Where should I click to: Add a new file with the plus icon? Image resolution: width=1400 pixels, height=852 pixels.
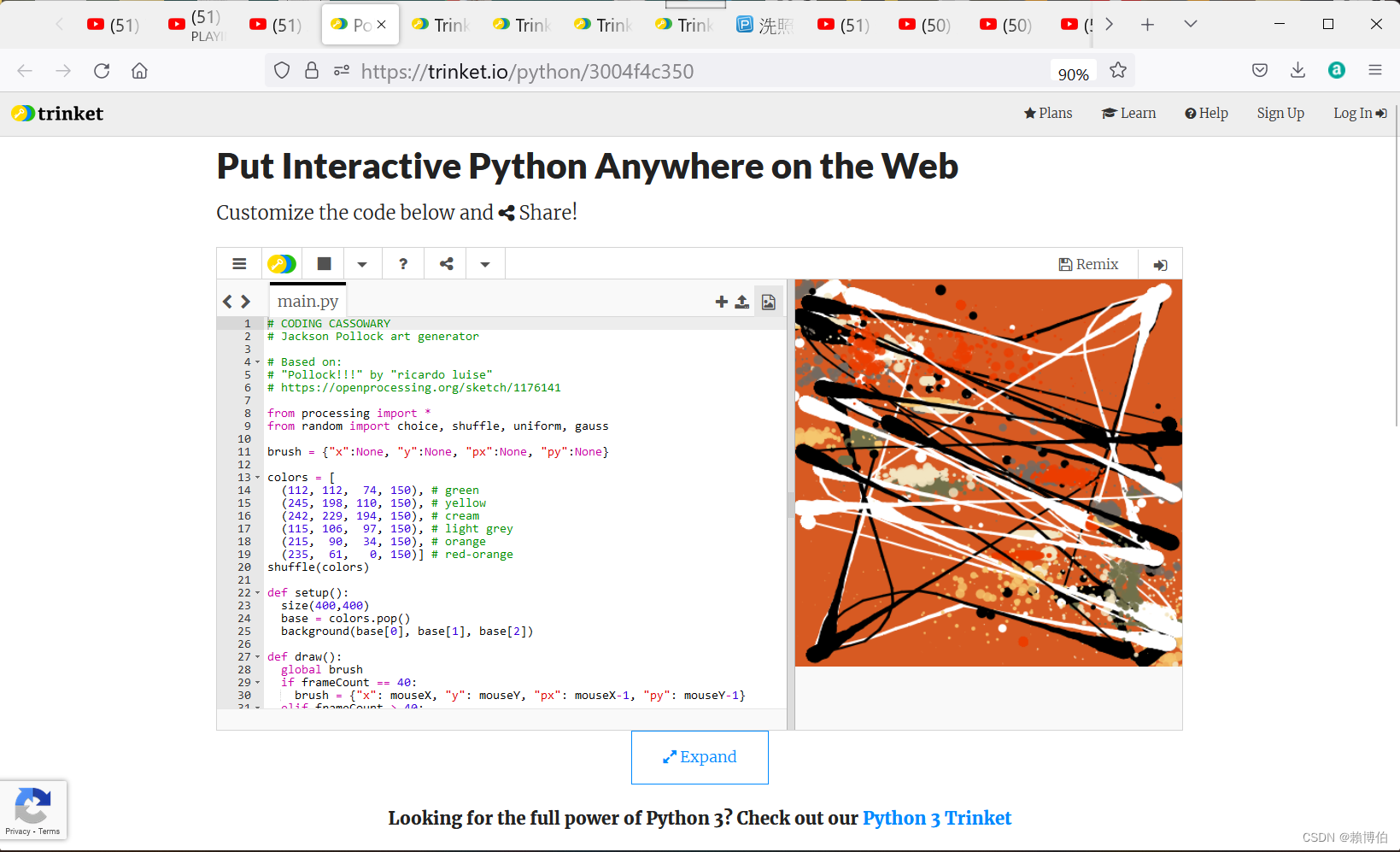[x=722, y=302]
